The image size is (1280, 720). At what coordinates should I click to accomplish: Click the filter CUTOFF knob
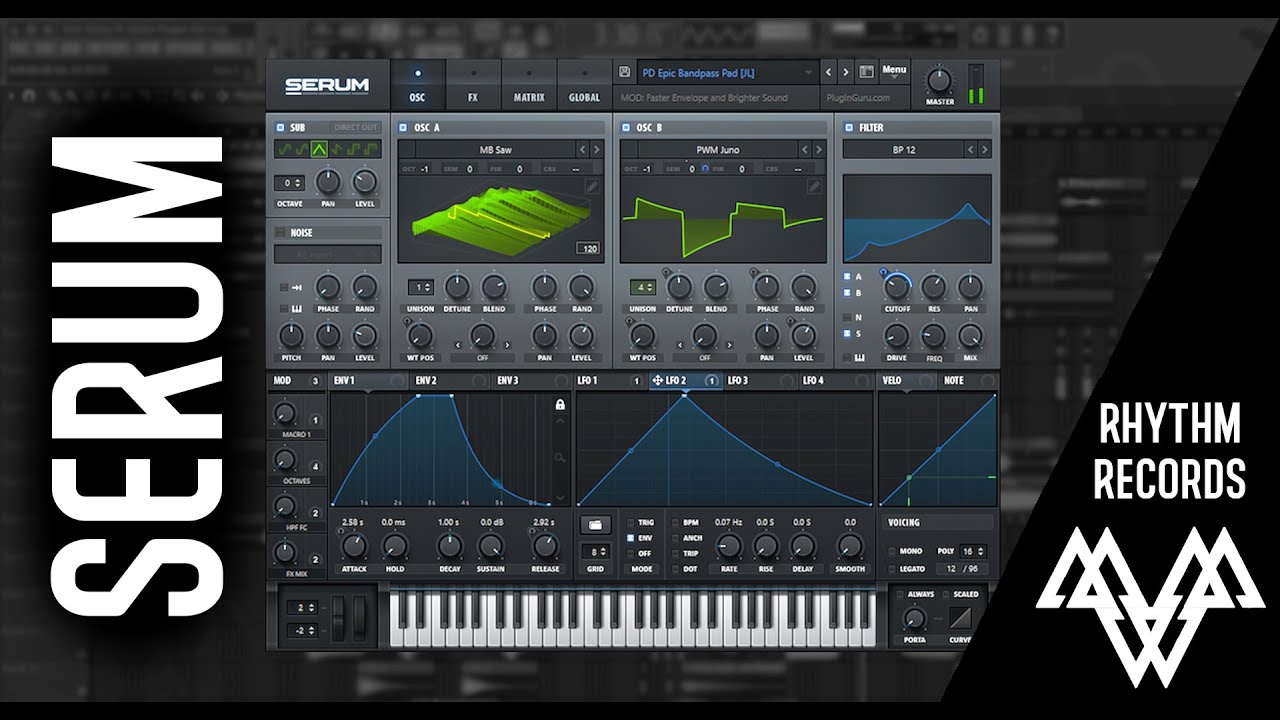click(897, 288)
